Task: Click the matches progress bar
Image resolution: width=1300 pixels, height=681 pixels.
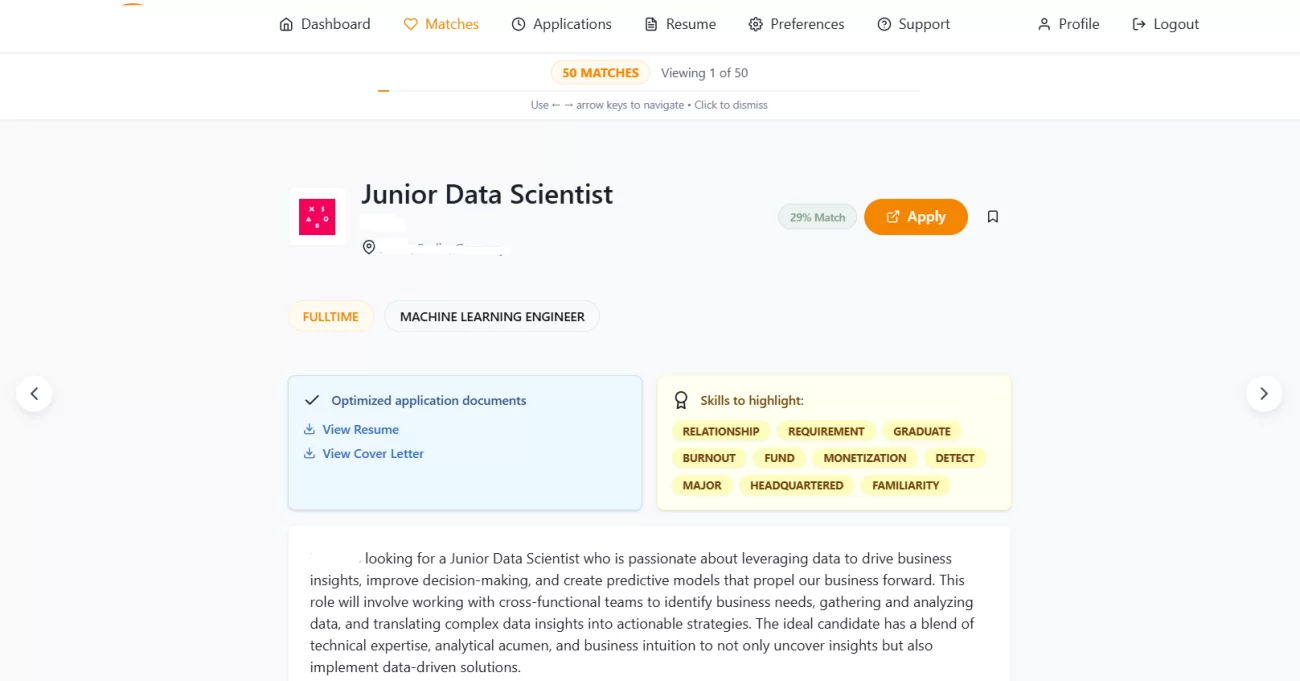Action: click(649, 91)
